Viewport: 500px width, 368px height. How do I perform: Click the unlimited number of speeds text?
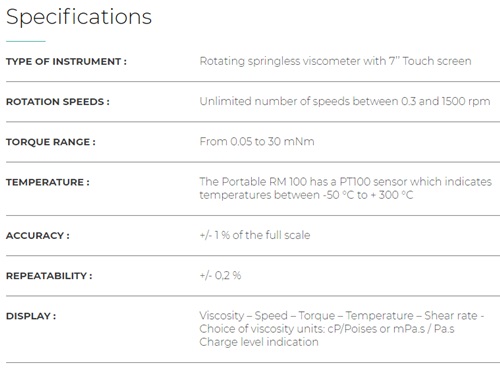345,101
